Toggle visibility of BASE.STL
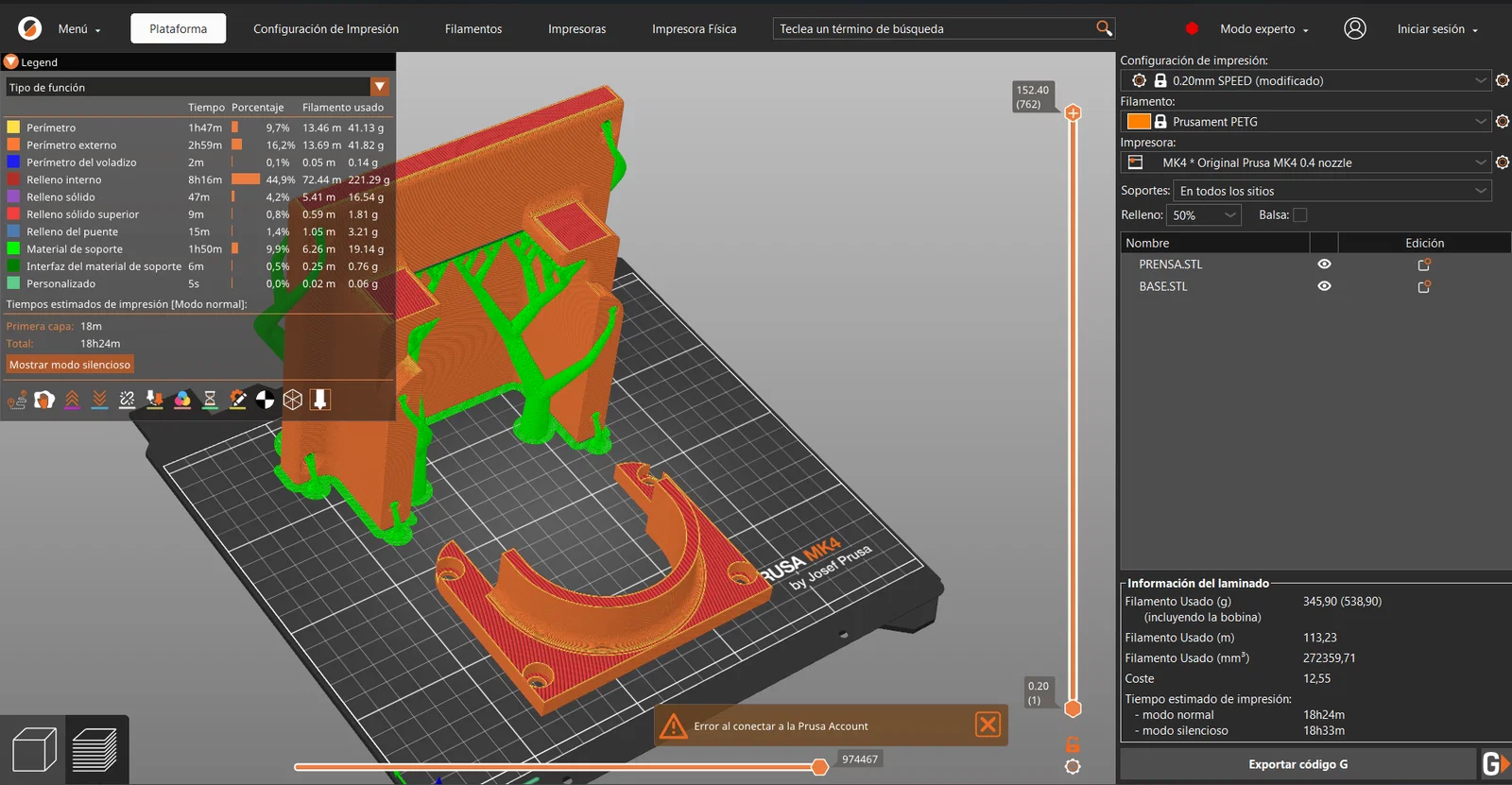 point(1324,286)
